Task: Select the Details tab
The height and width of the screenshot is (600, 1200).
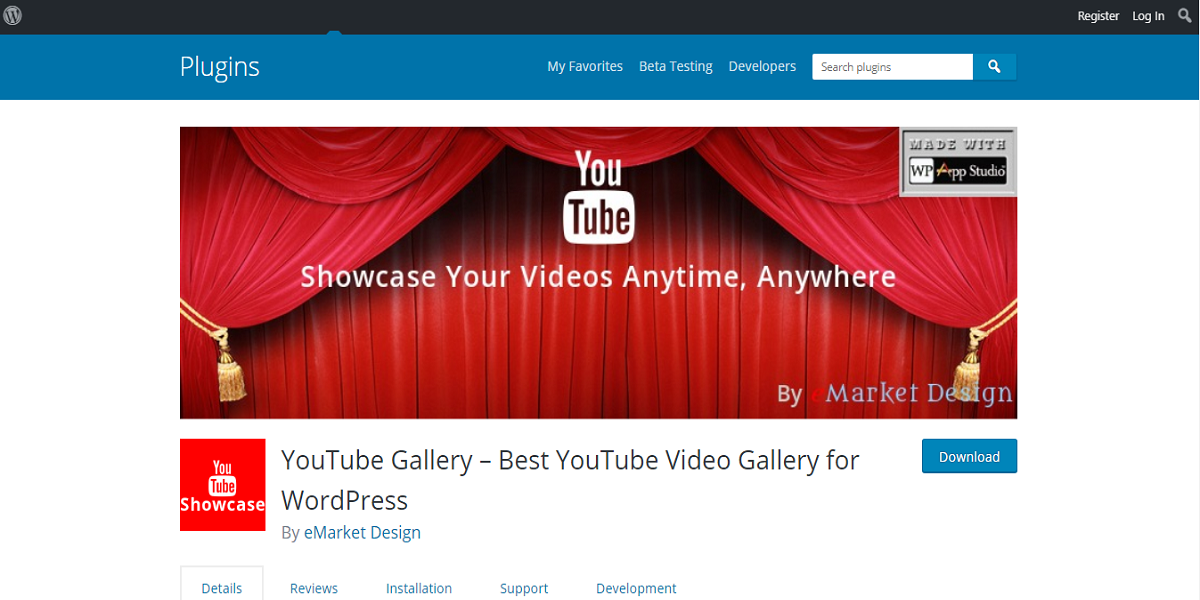Action: [222, 588]
